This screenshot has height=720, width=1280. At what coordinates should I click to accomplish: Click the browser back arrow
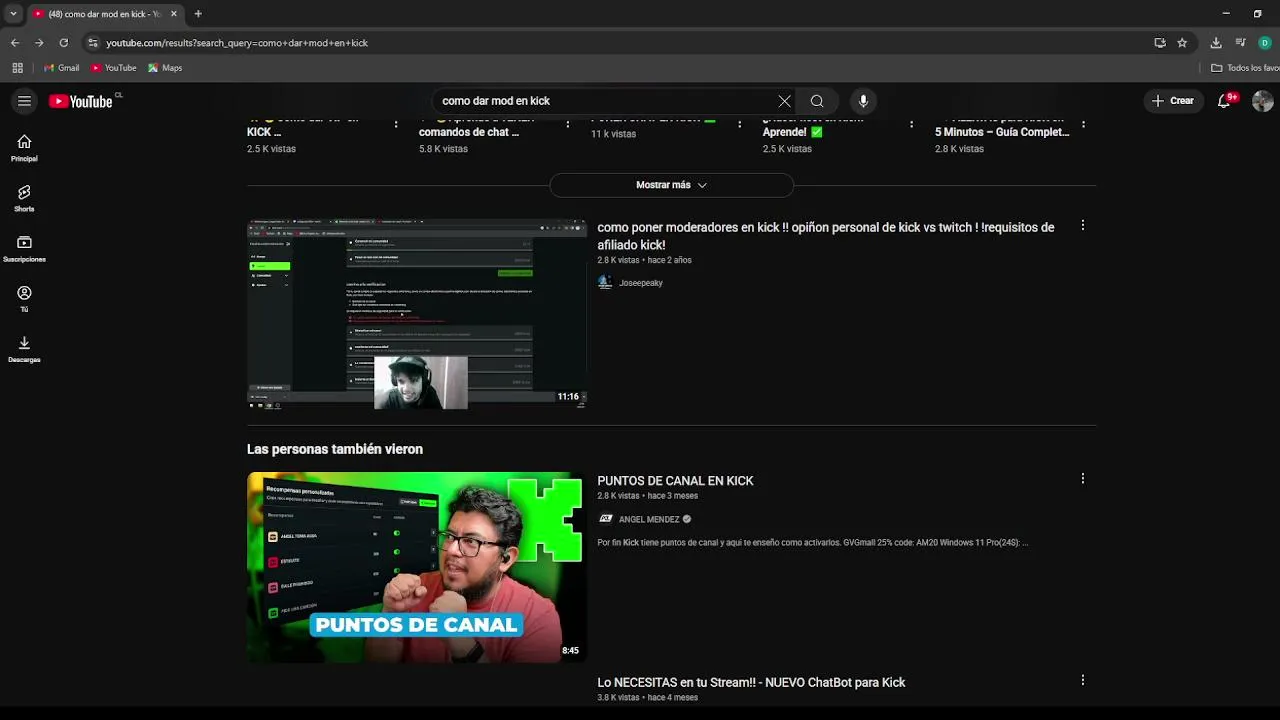[14, 43]
